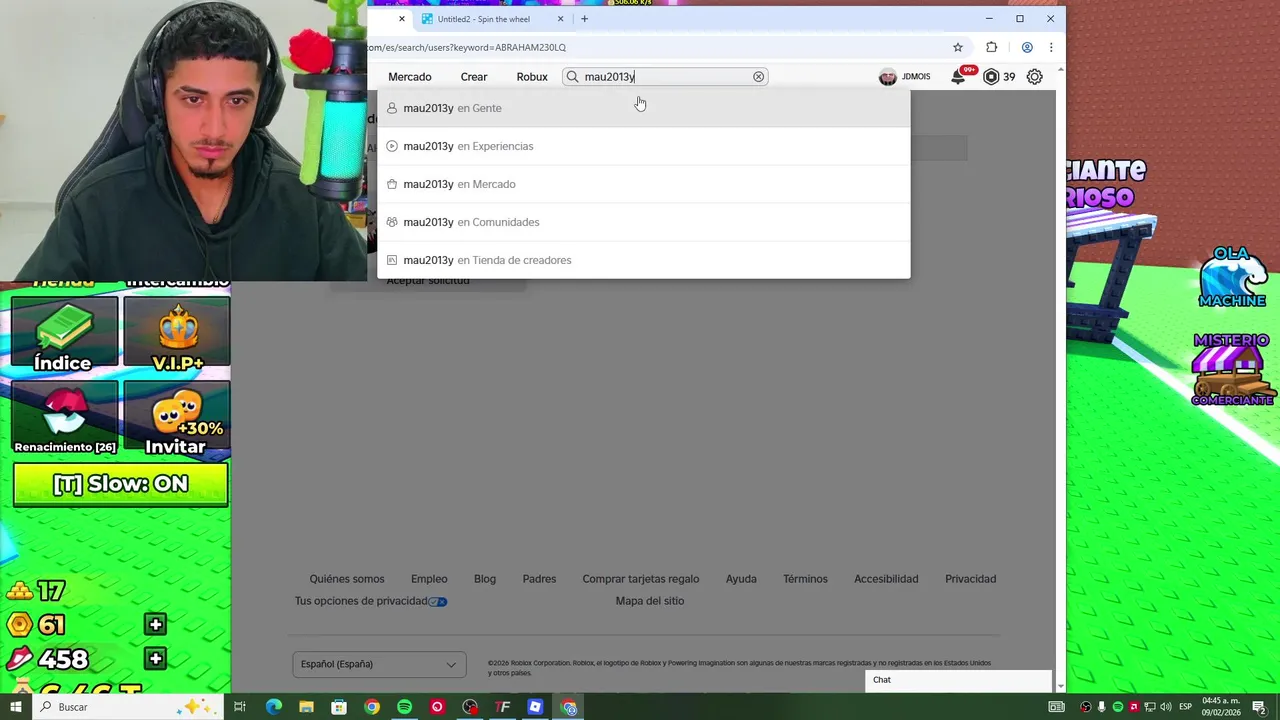Open Términos footer link
Image resolution: width=1280 pixels, height=720 pixels.
click(x=805, y=579)
